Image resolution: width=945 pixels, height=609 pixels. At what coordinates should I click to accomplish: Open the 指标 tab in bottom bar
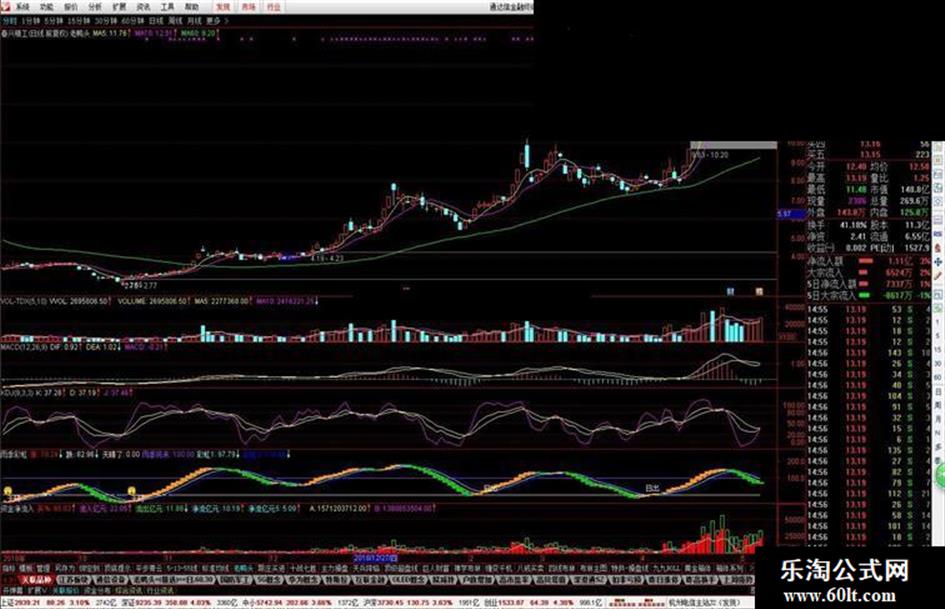7,568
